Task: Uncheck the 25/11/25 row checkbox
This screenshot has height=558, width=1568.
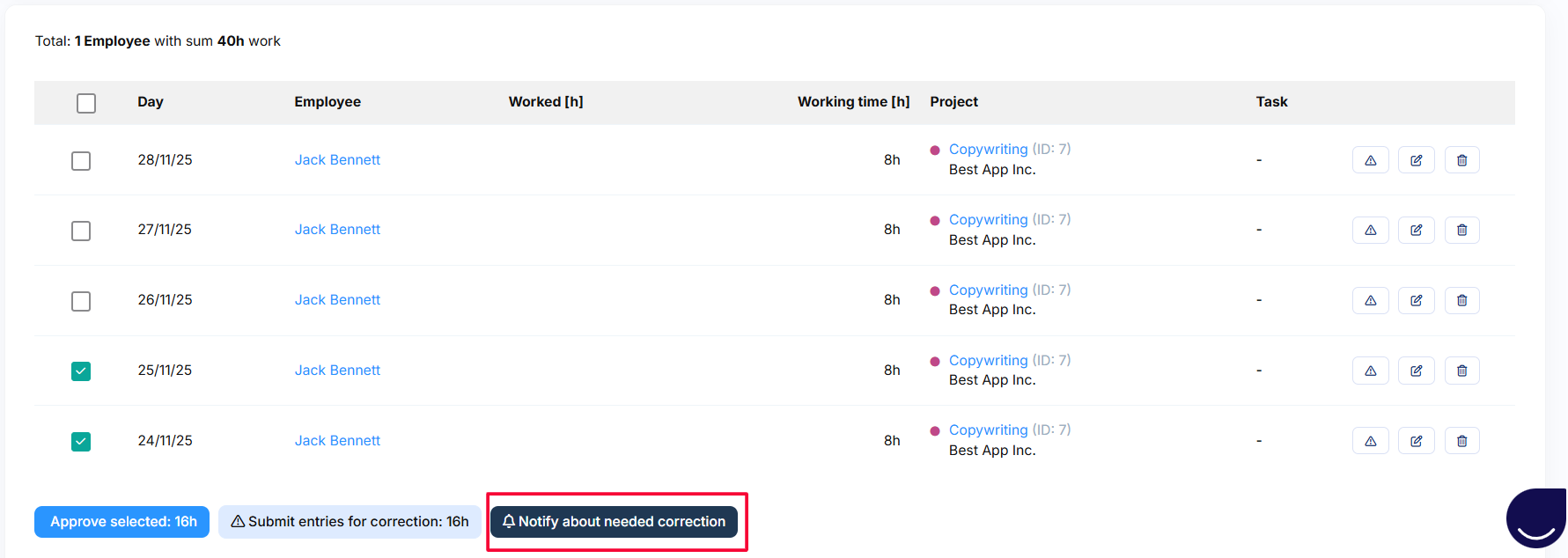Action: point(81,371)
